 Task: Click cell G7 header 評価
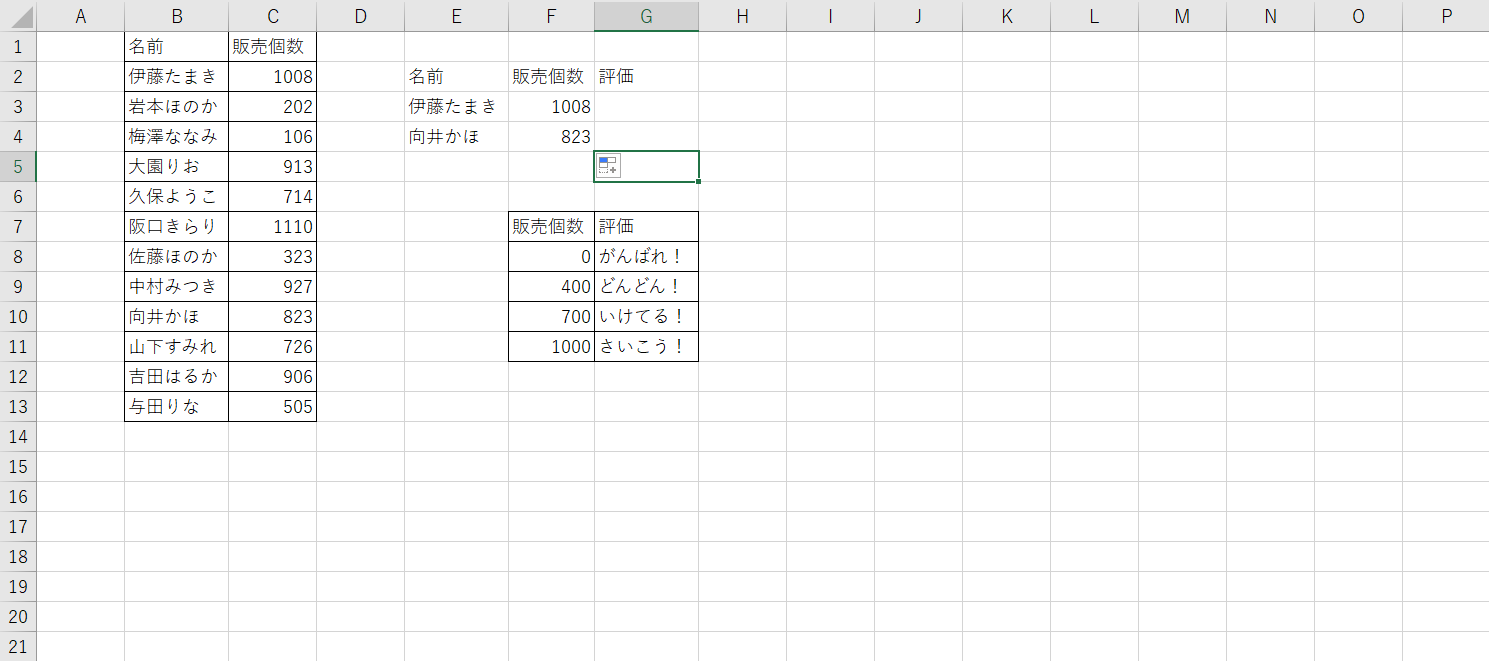point(646,227)
